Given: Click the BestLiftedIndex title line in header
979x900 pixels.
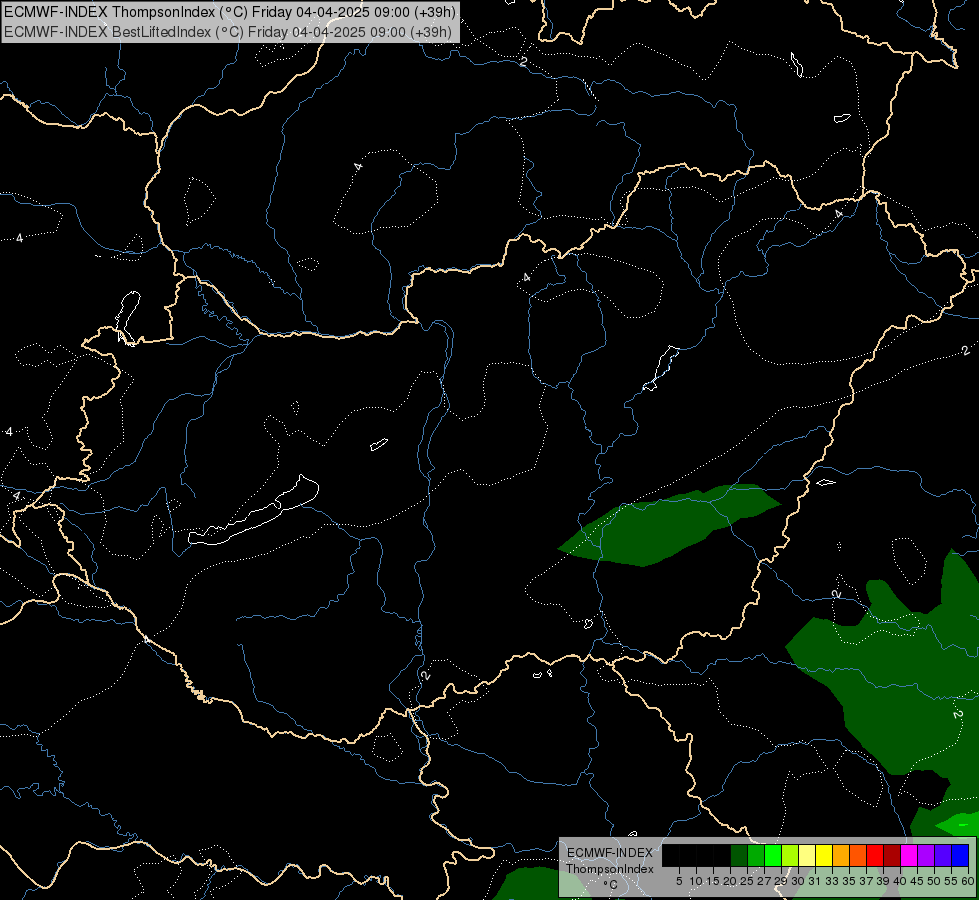Looking at the screenshot, I should [x=228, y=31].
